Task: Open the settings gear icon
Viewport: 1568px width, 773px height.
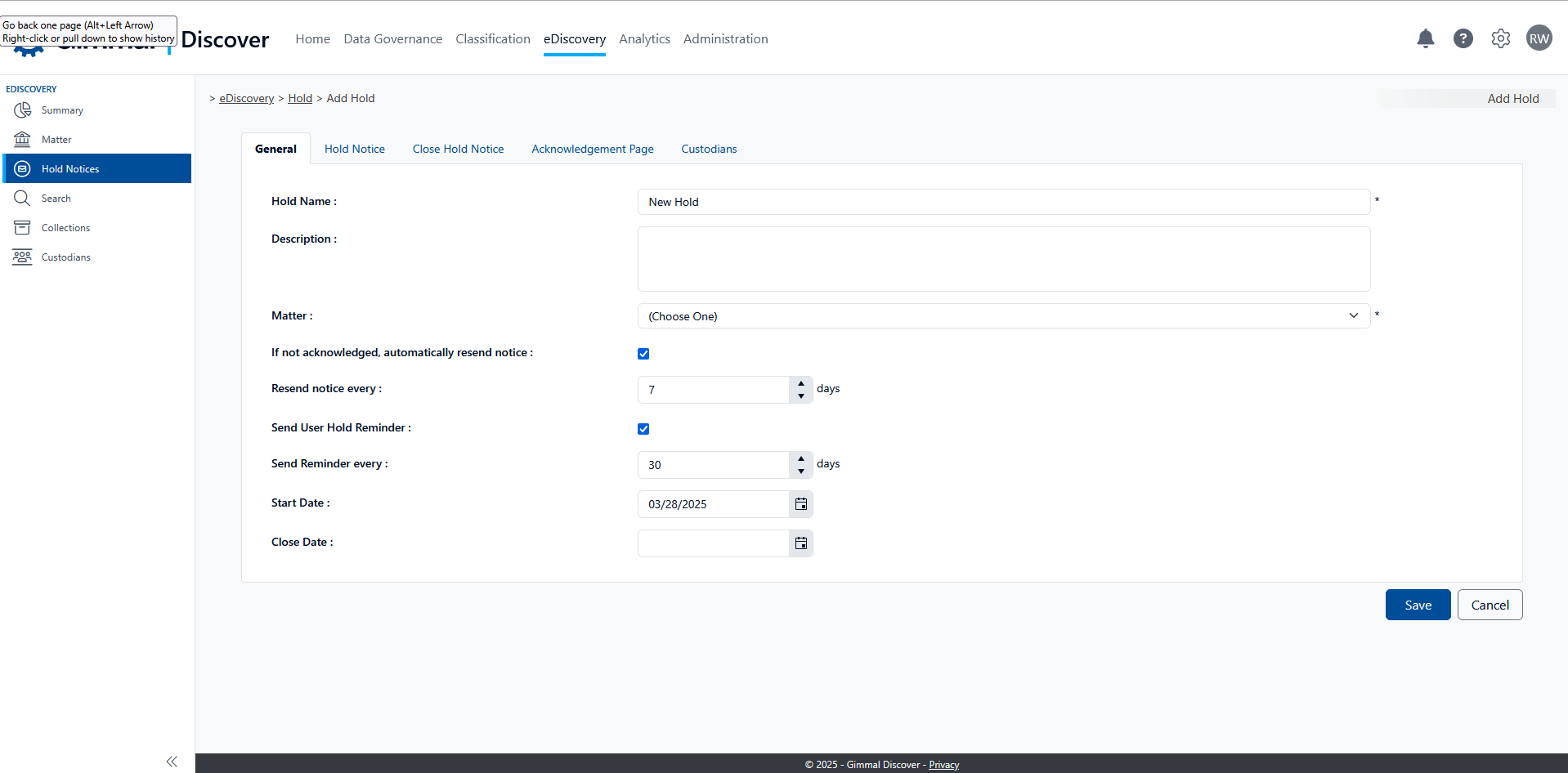Action: coord(1500,38)
